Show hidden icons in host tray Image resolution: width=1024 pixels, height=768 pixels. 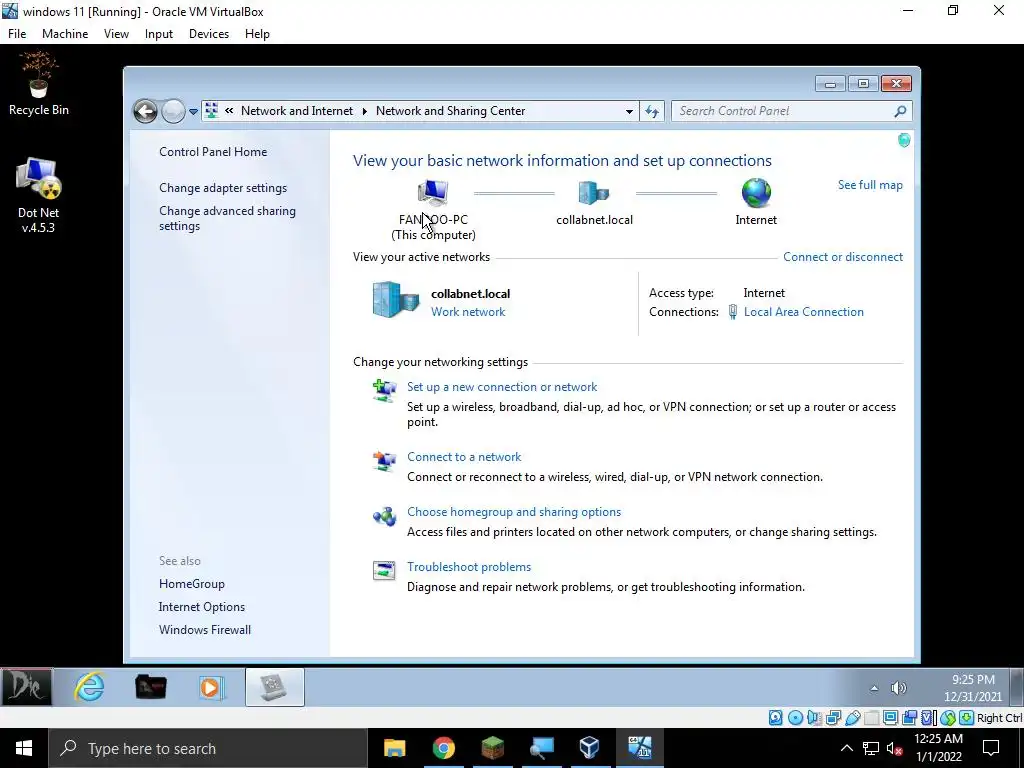click(846, 748)
